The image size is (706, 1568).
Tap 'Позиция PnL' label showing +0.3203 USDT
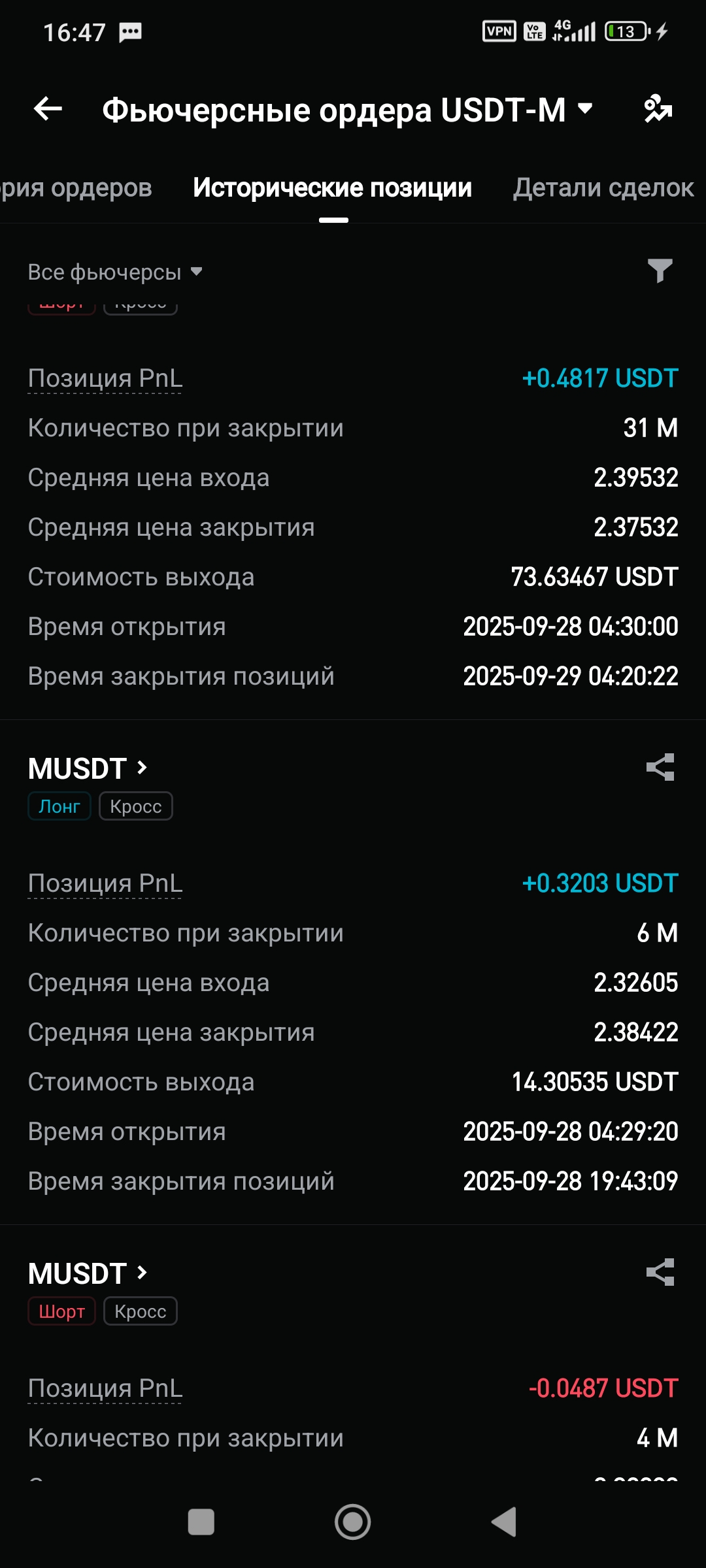click(x=105, y=883)
